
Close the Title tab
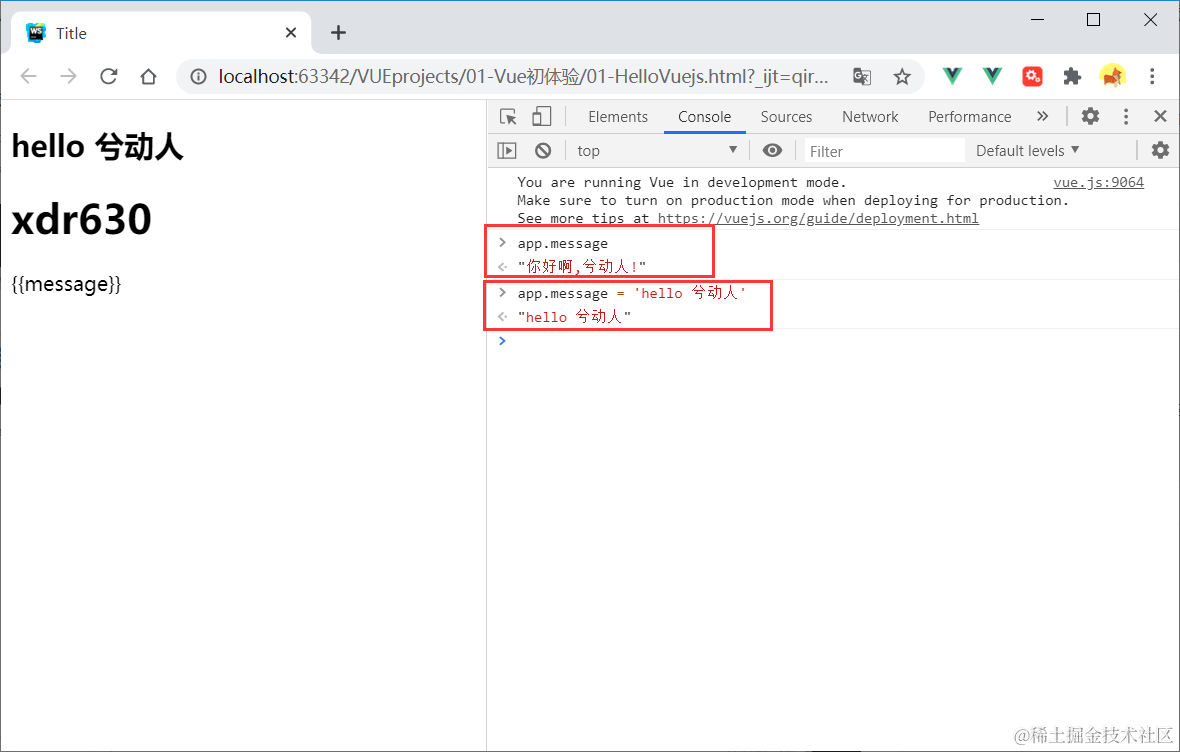click(x=291, y=32)
